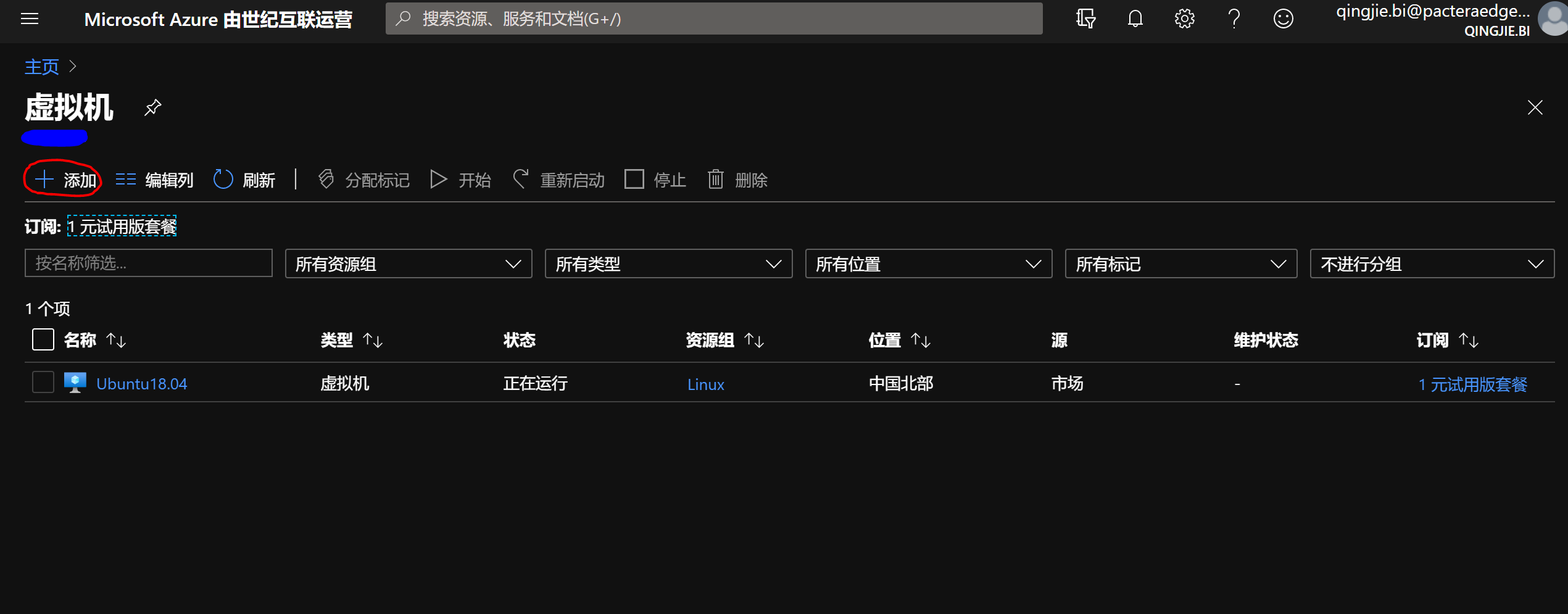1568x614 pixels.
Task: Open the notifications bell
Action: [x=1135, y=19]
